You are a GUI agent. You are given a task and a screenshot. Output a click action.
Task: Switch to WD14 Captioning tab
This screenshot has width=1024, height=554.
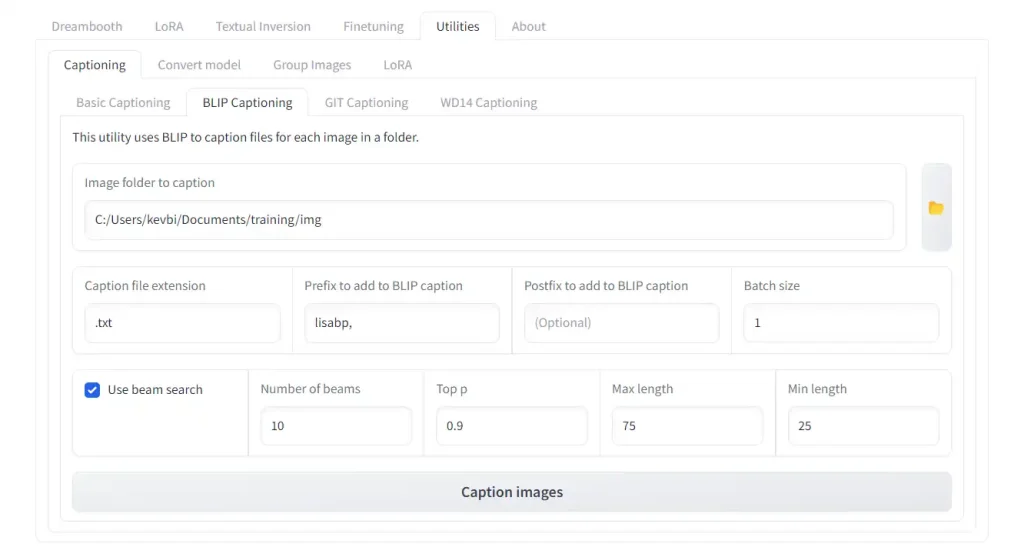(x=488, y=102)
